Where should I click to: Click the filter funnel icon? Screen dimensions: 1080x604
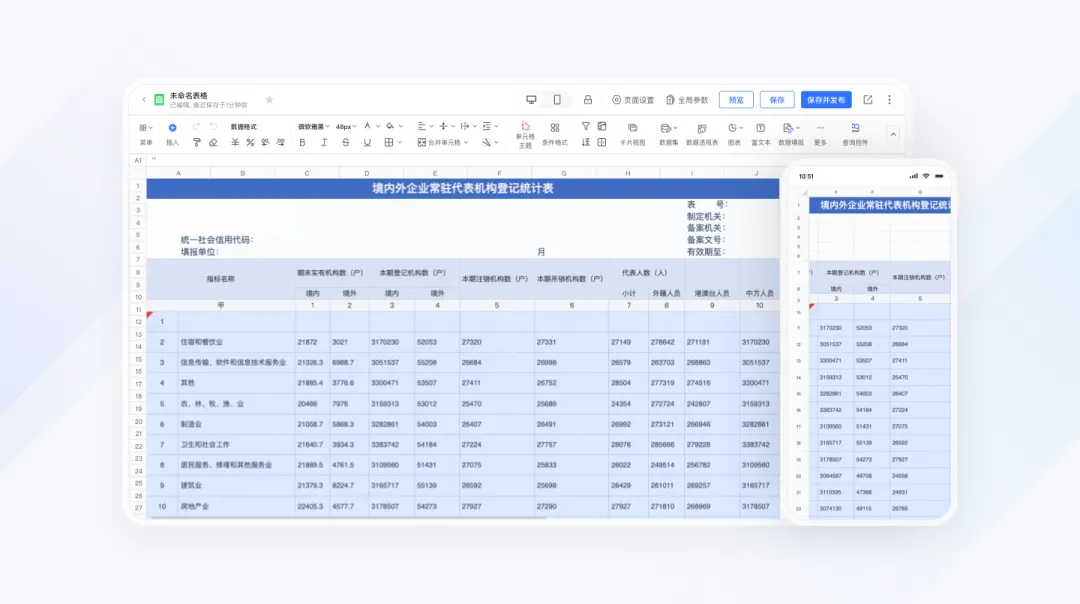pos(585,127)
